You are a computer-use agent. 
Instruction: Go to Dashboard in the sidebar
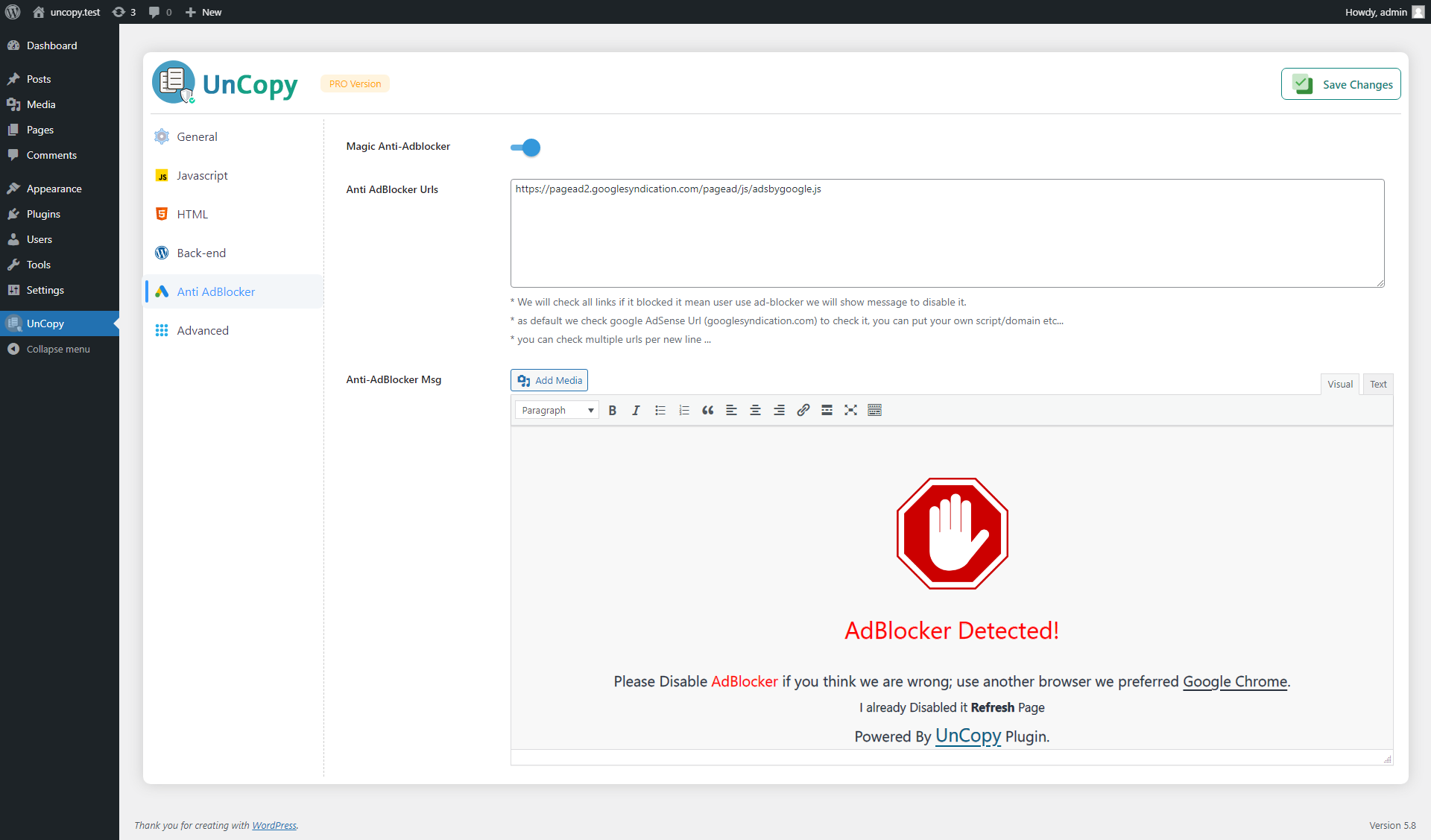tap(60, 45)
